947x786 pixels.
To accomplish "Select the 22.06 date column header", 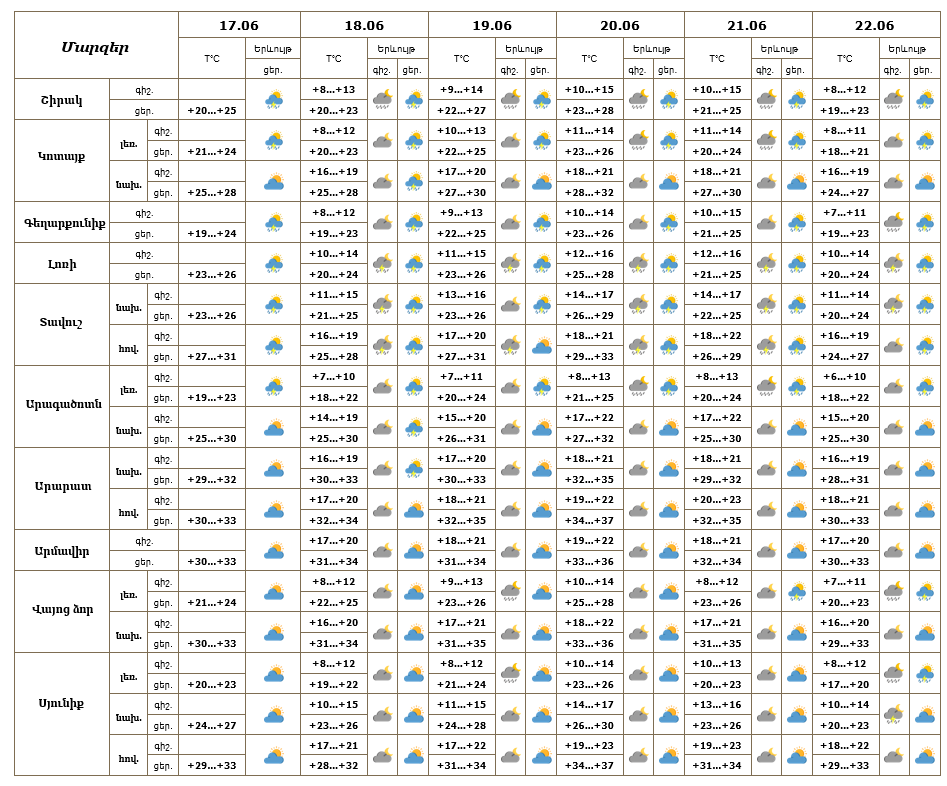I will [x=875, y=25].
